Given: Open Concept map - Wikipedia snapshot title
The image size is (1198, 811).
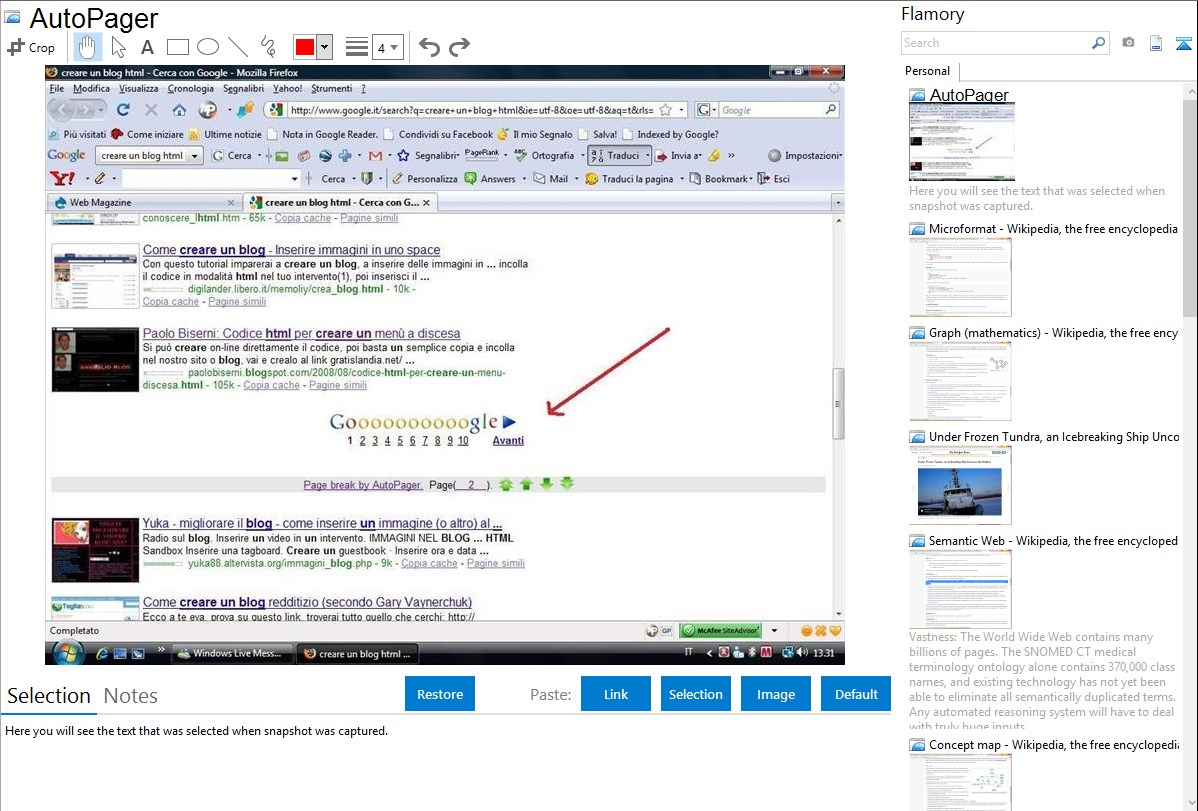Looking at the screenshot, I should tap(1053, 744).
